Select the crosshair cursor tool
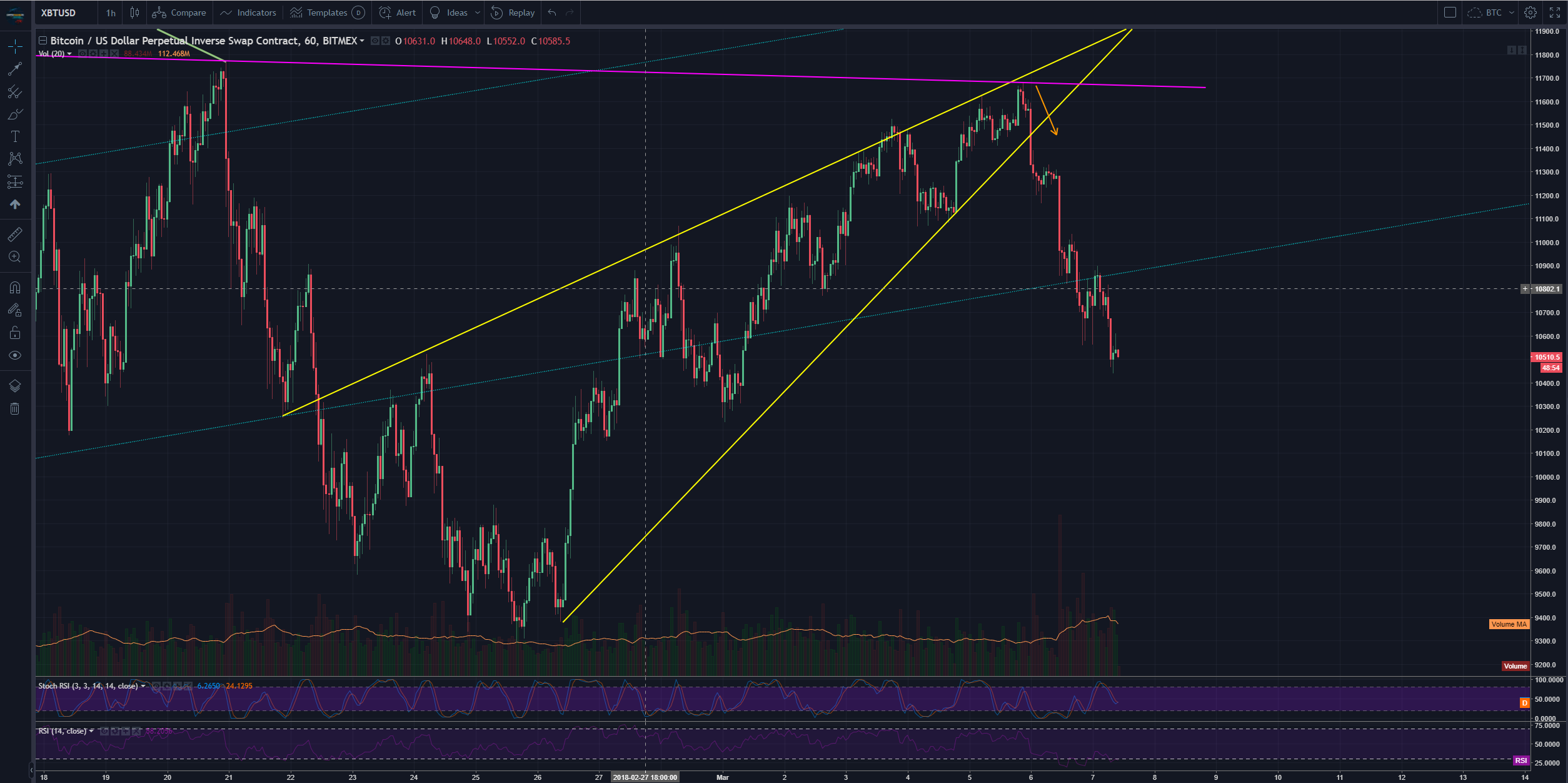This screenshot has width=1568, height=783. click(x=15, y=46)
